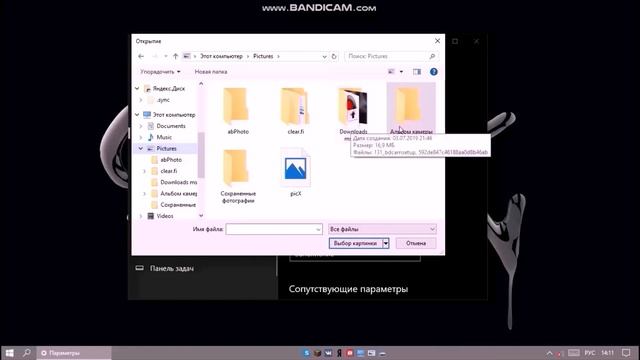
Task: Open the Упорядочить menu
Action: click(x=160, y=72)
